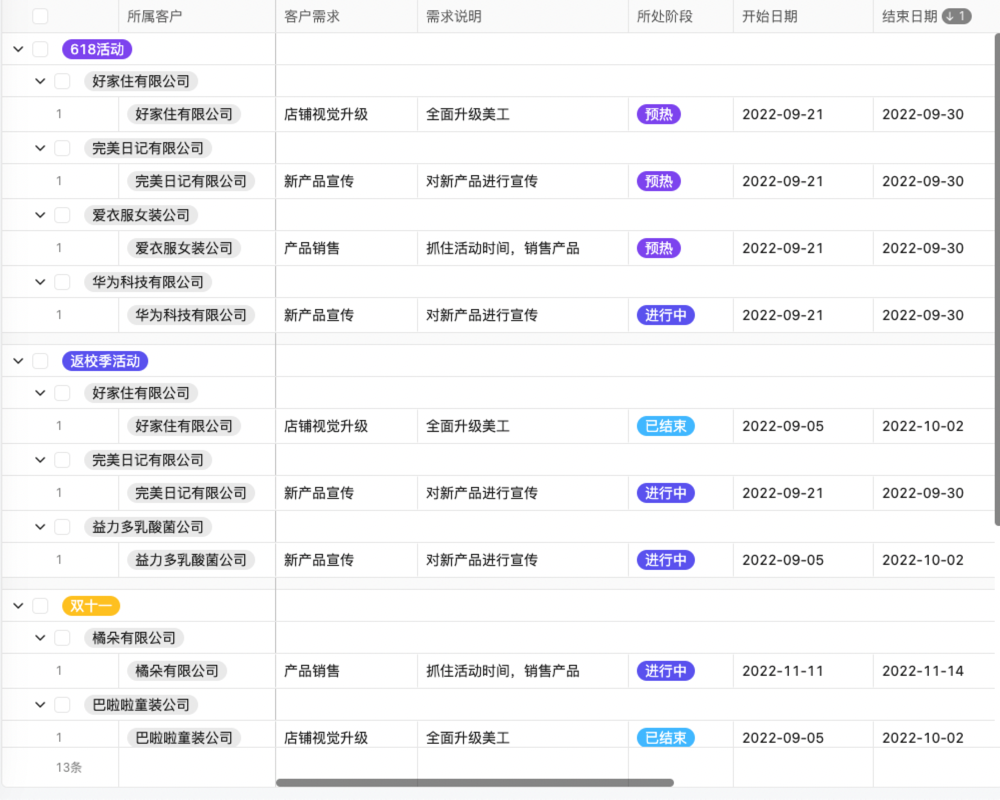Check the checkbox beside 益力多乳酸菌公司
The height and width of the screenshot is (800, 1000).
(62, 527)
